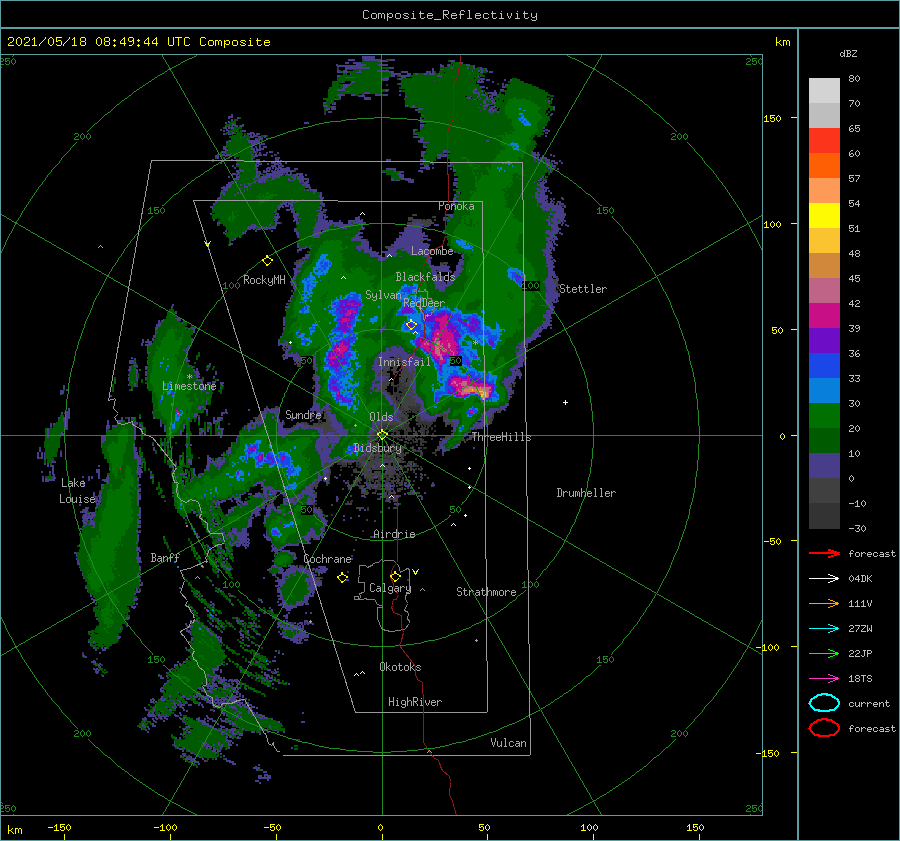Select the light gray 80-70 dBZ swatch

click(824, 91)
